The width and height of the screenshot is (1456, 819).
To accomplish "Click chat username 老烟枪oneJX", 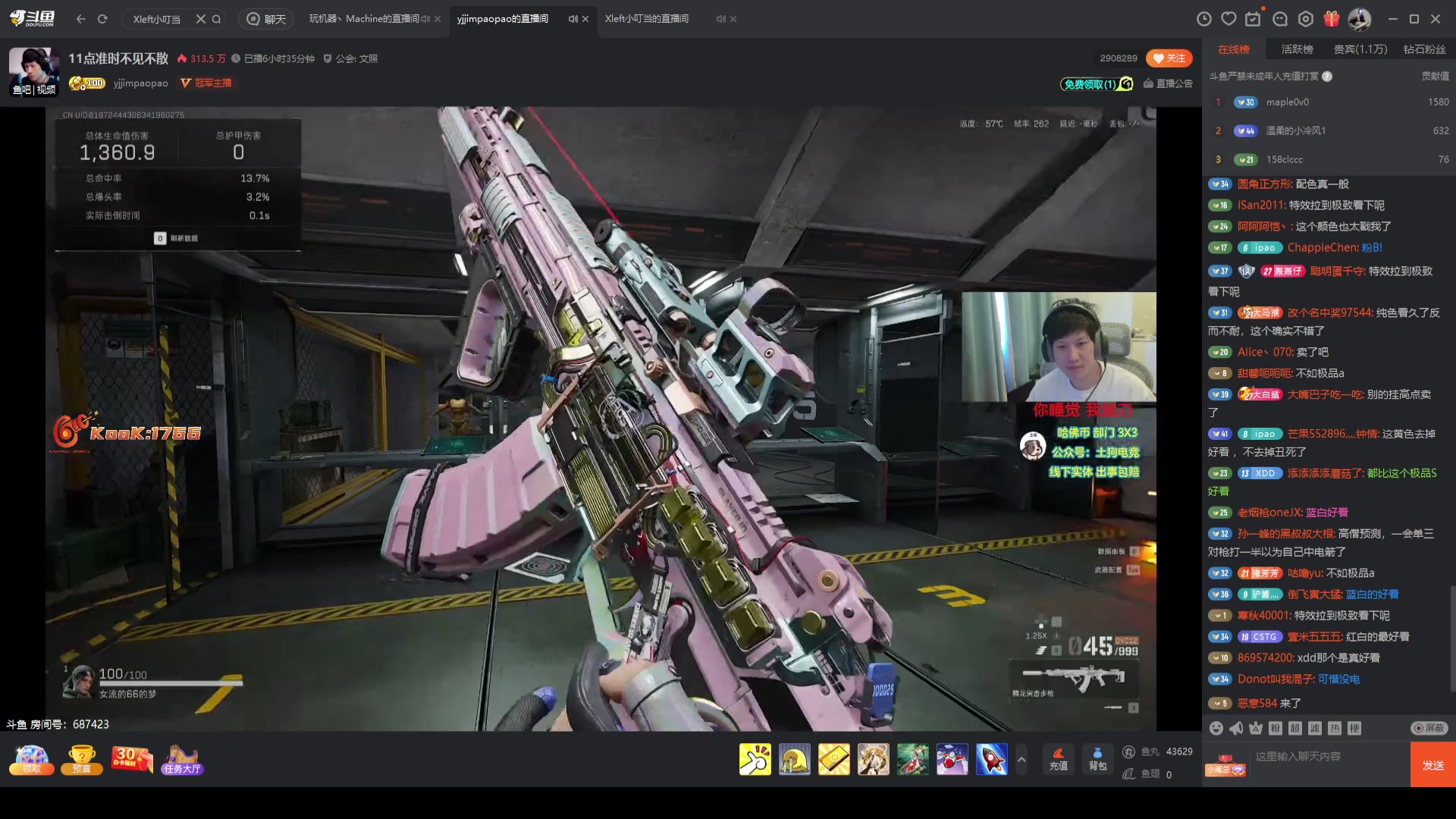I will (x=1268, y=513).
